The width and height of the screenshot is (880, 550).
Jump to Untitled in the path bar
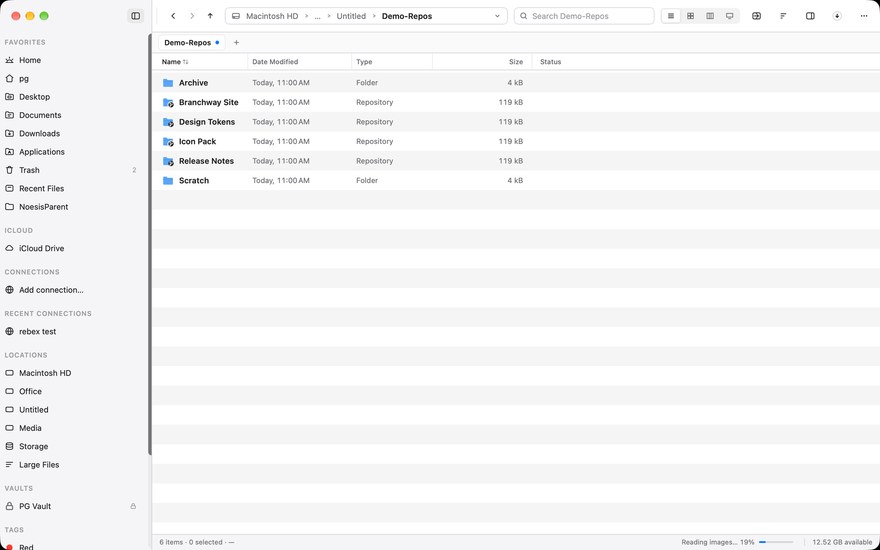[351, 16]
